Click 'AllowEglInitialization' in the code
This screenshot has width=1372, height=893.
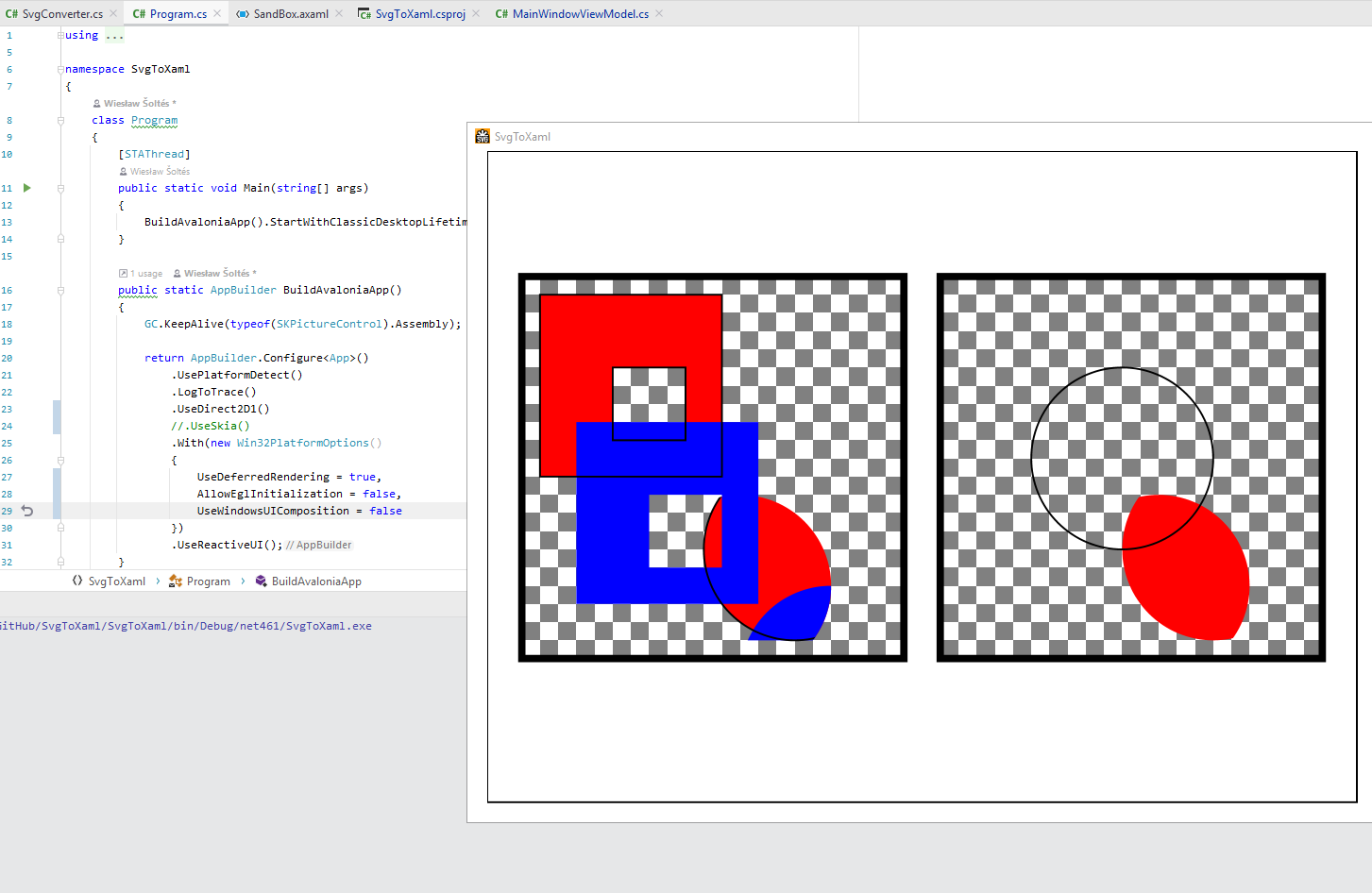(270, 494)
